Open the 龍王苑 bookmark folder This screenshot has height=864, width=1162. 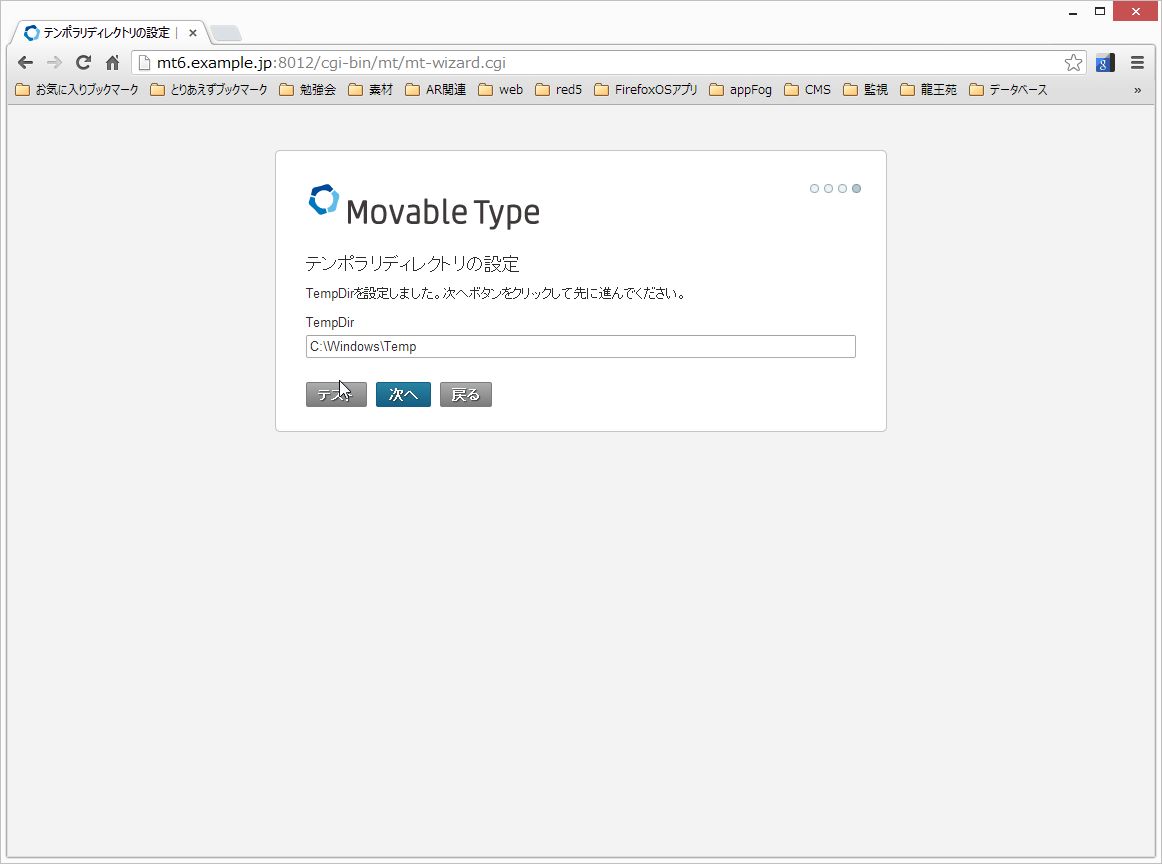[x=929, y=90]
